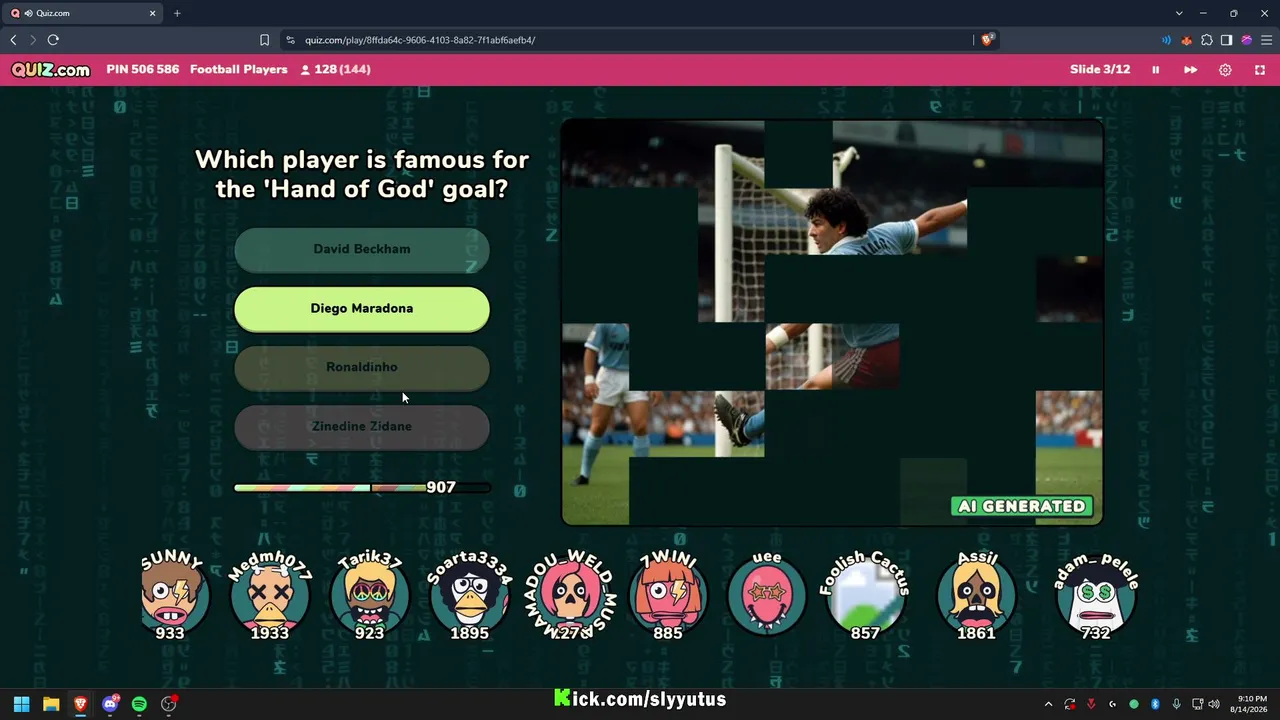The height and width of the screenshot is (720, 1280).
Task: Close the Quiz.com tab
Action: click(x=152, y=13)
